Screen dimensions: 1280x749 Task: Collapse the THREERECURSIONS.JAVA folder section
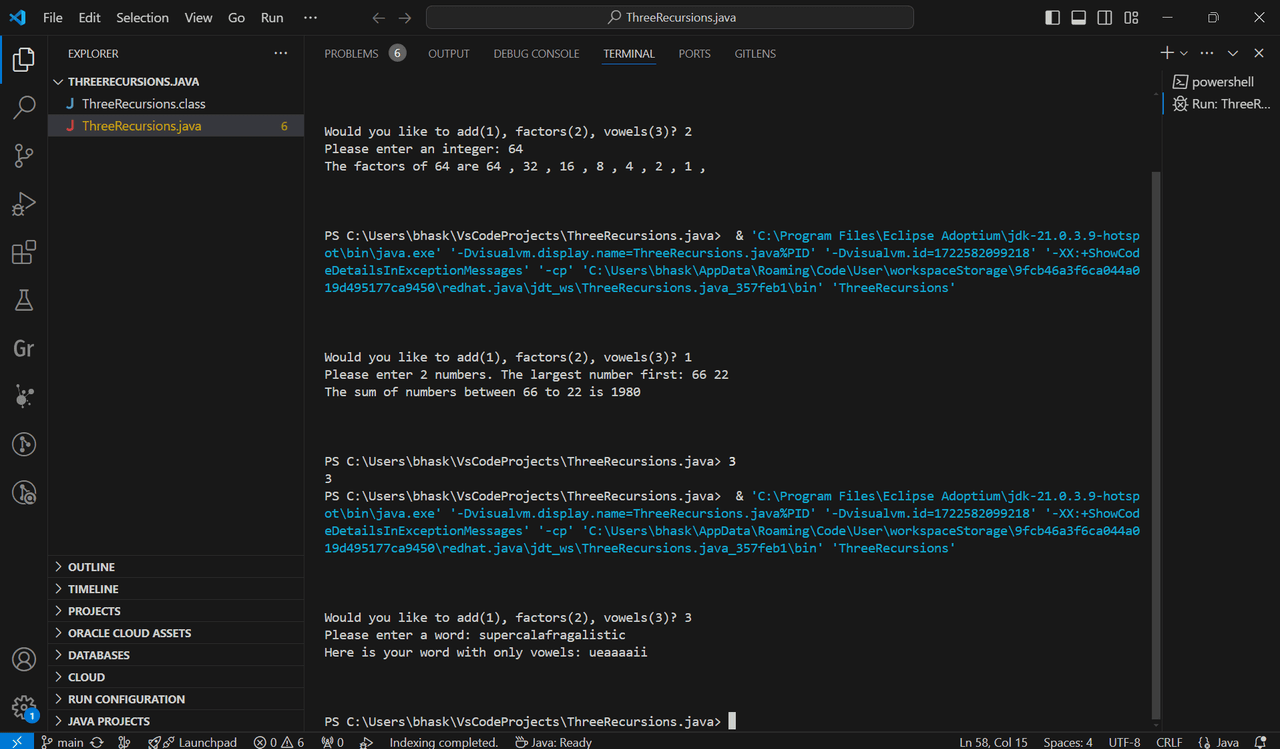tap(176, 82)
